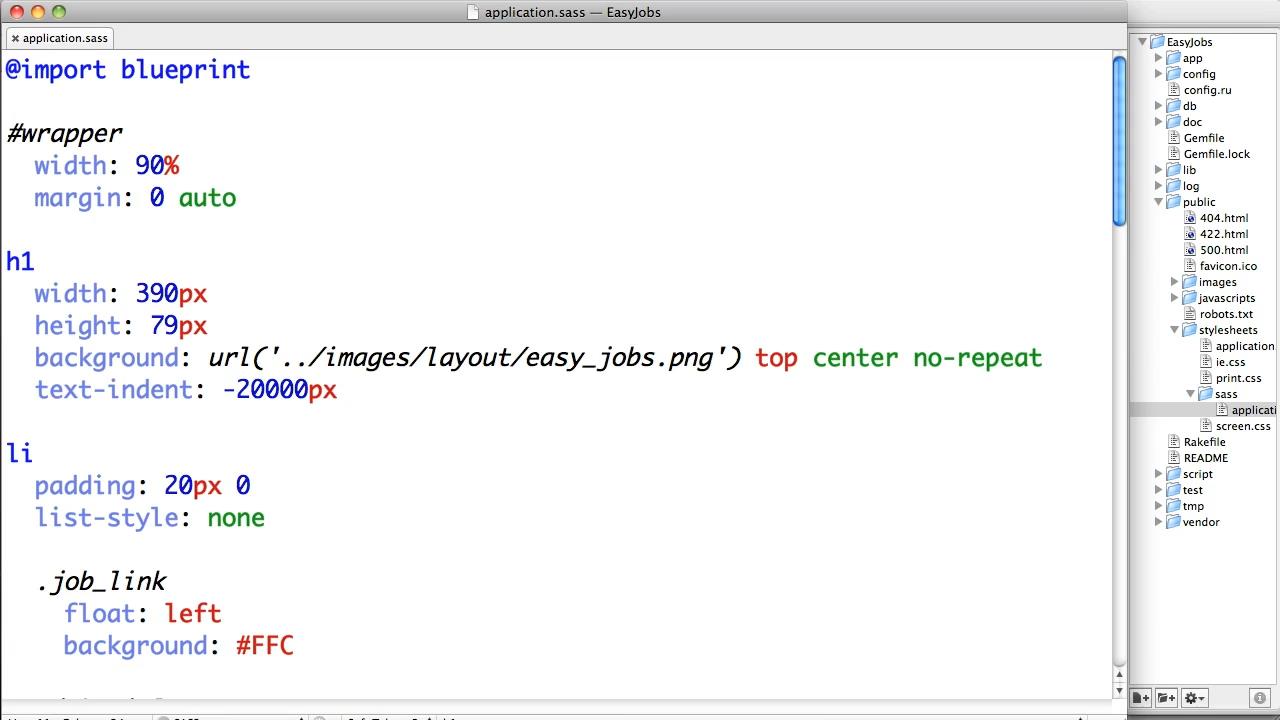Click the '.job_link' selector
Screen dimensions: 1280x720
101,582
